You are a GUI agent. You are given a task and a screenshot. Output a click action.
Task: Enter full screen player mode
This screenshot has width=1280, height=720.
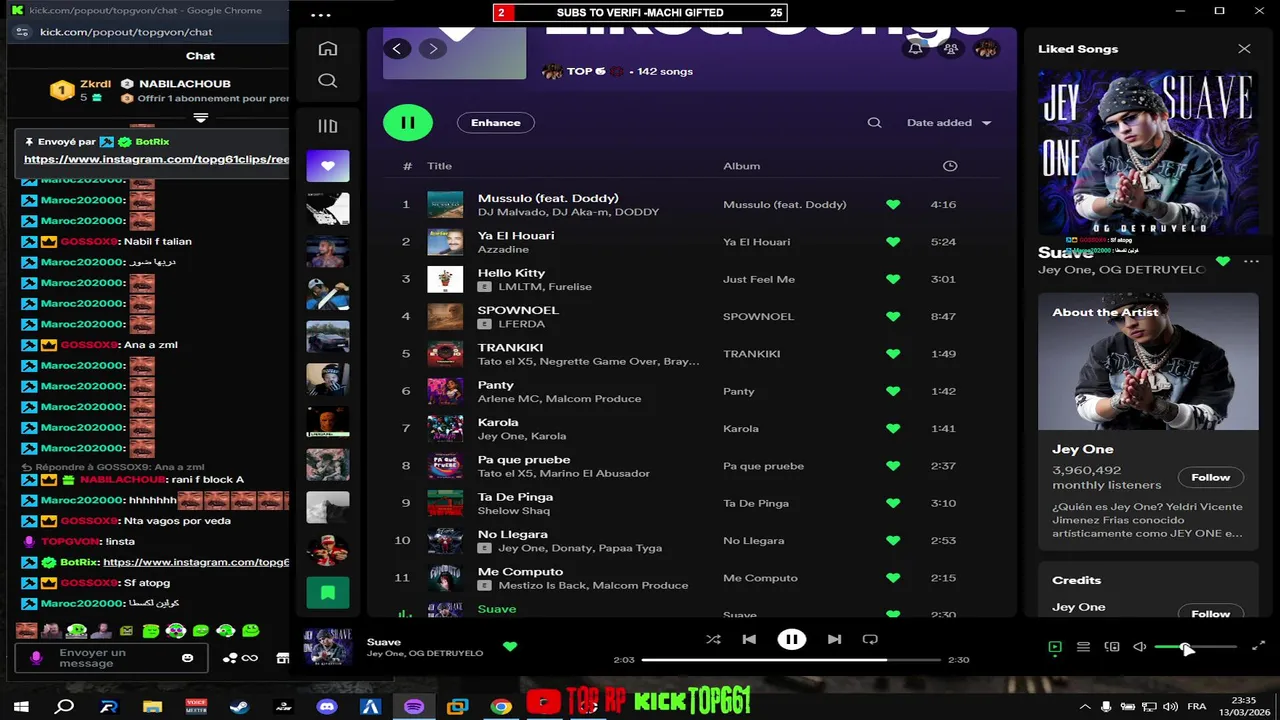(x=1258, y=647)
